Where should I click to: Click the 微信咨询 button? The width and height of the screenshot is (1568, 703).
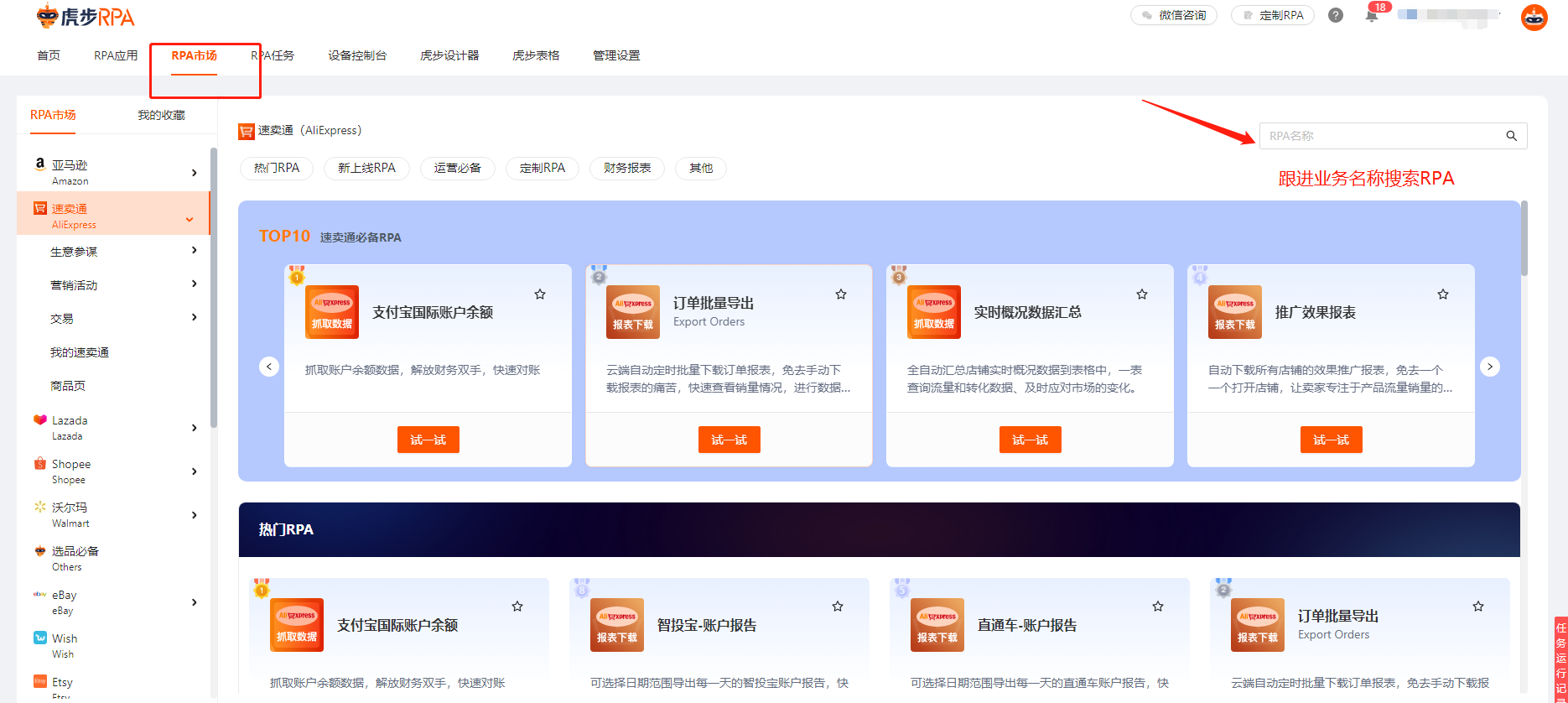click(x=1174, y=15)
